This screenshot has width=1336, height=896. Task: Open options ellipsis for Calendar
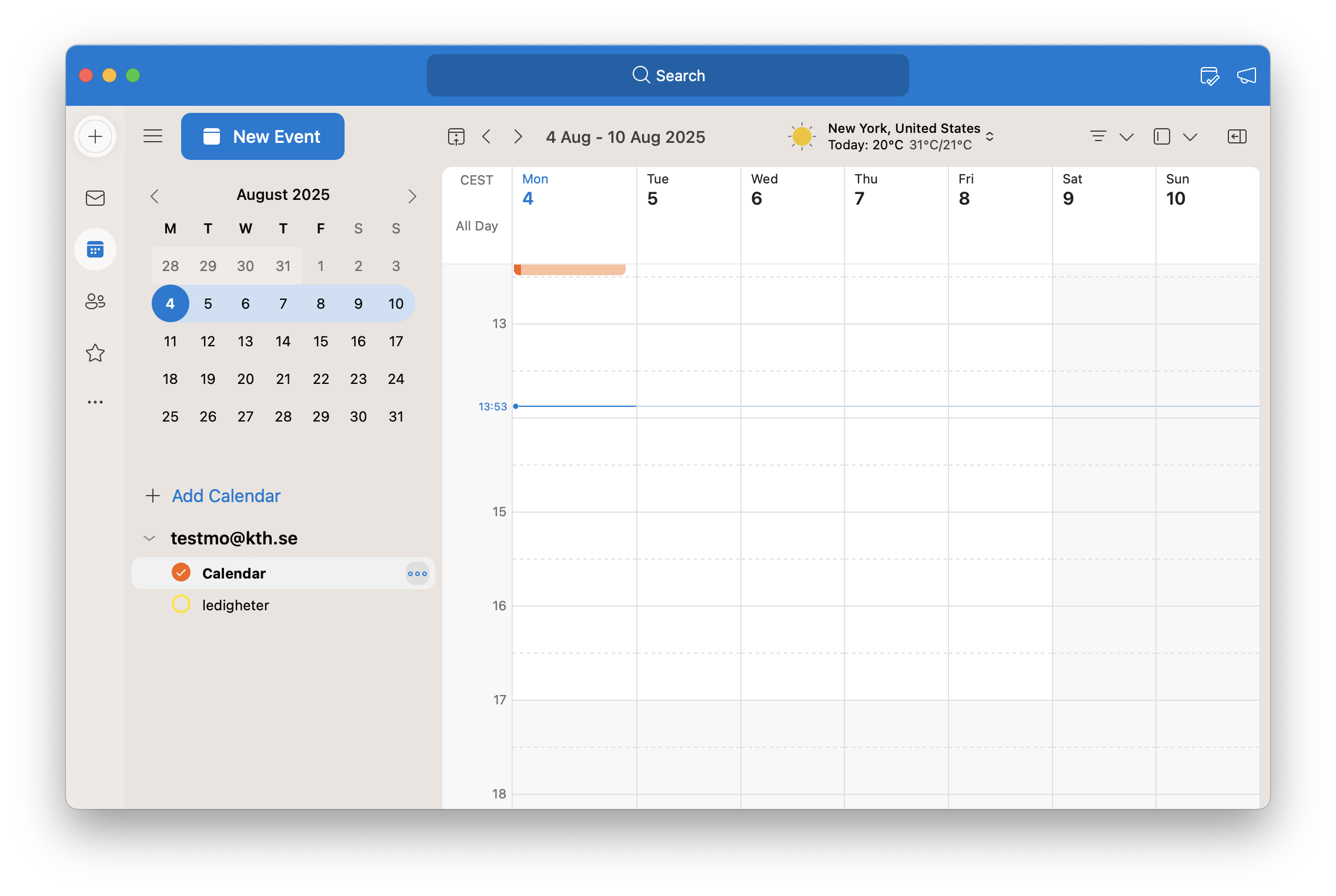[x=417, y=574]
